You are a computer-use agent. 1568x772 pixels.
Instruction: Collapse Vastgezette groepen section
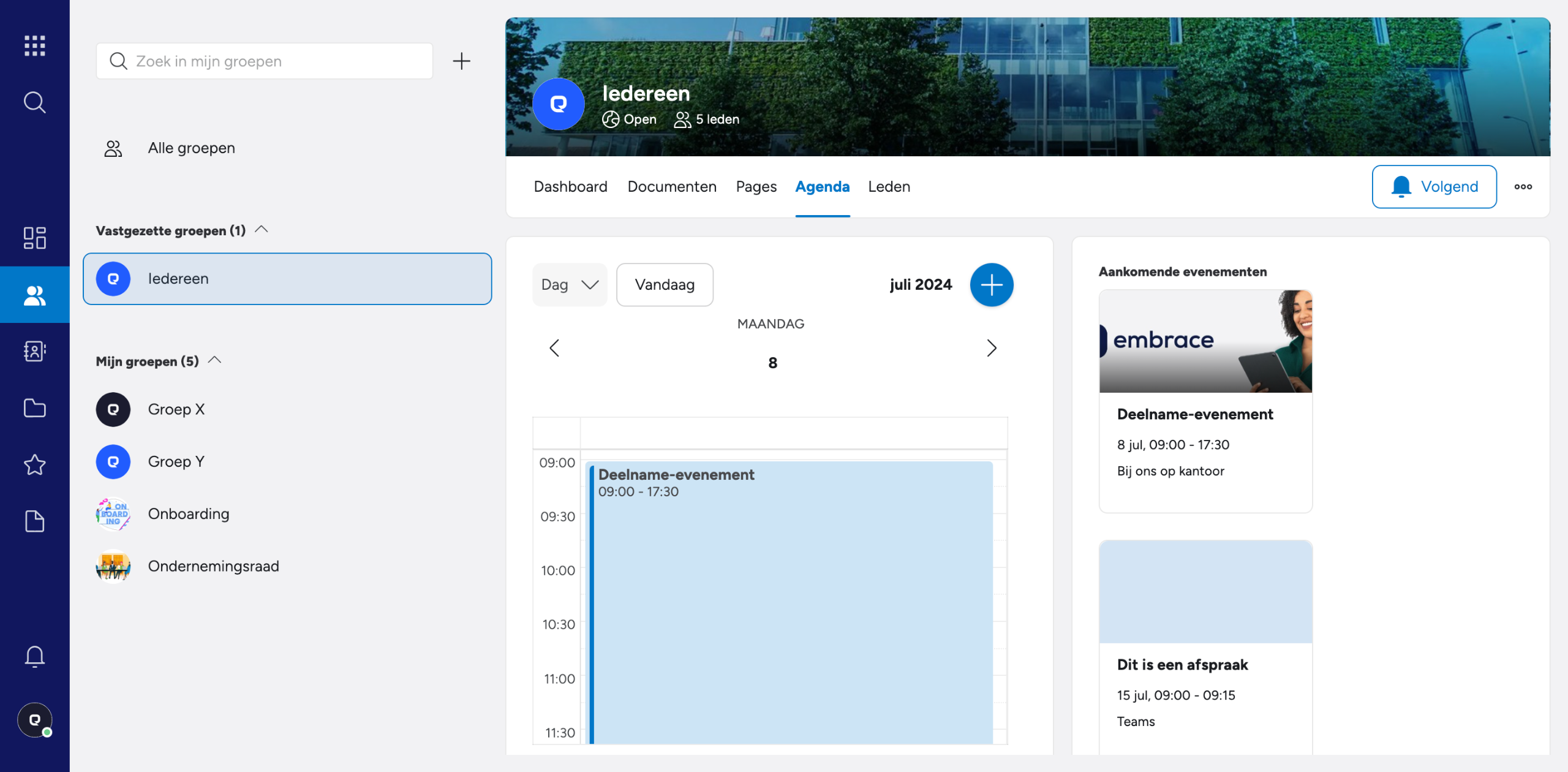(x=262, y=229)
